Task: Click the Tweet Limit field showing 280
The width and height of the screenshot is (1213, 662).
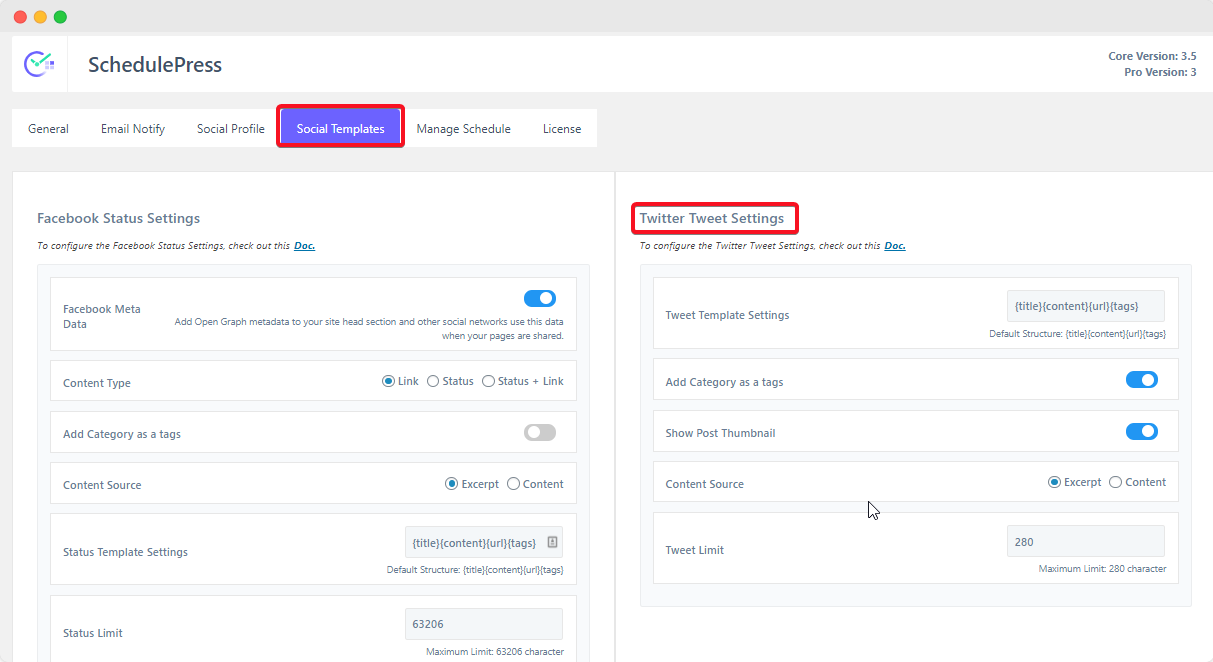Action: tap(1086, 541)
